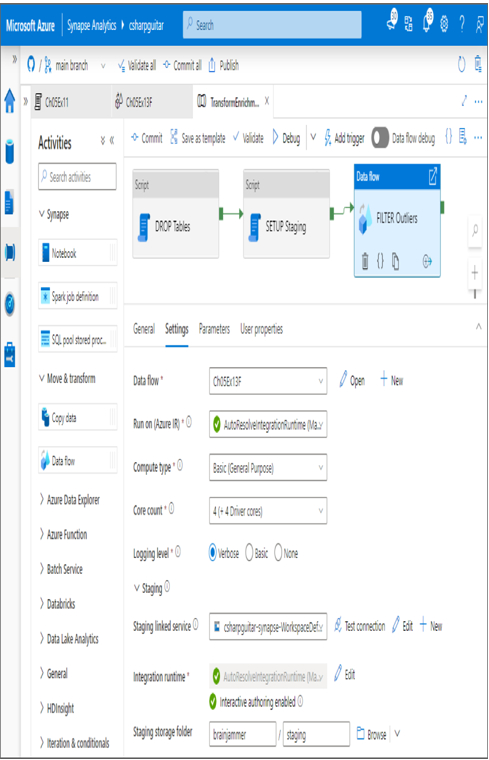Click the refresh icon near Publish toolbar

click(x=461, y=64)
